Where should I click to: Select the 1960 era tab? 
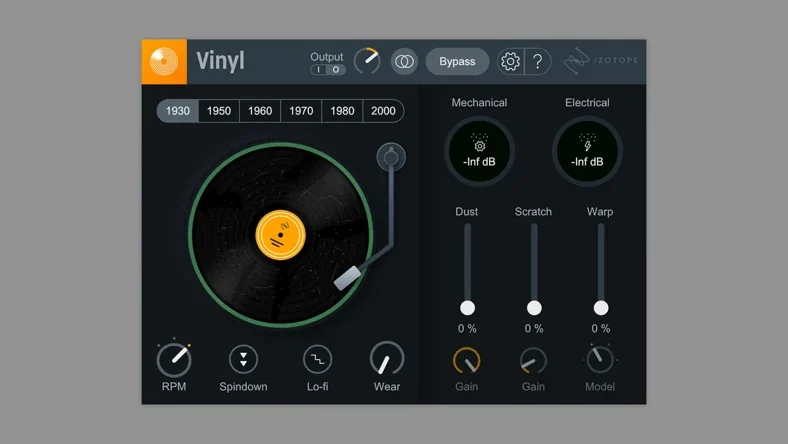[260, 111]
